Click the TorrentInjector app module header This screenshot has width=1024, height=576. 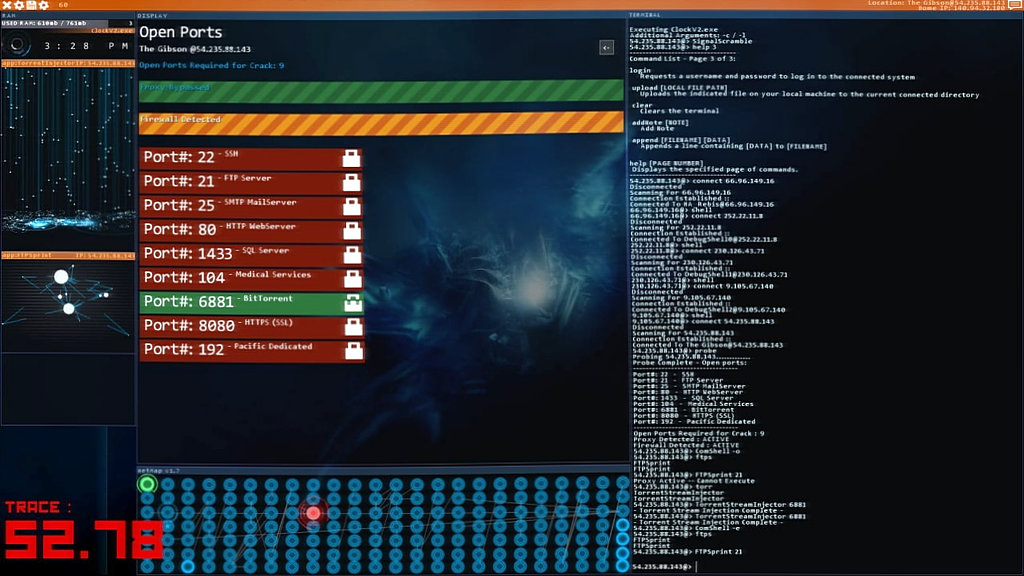pyautogui.click(x=68, y=63)
